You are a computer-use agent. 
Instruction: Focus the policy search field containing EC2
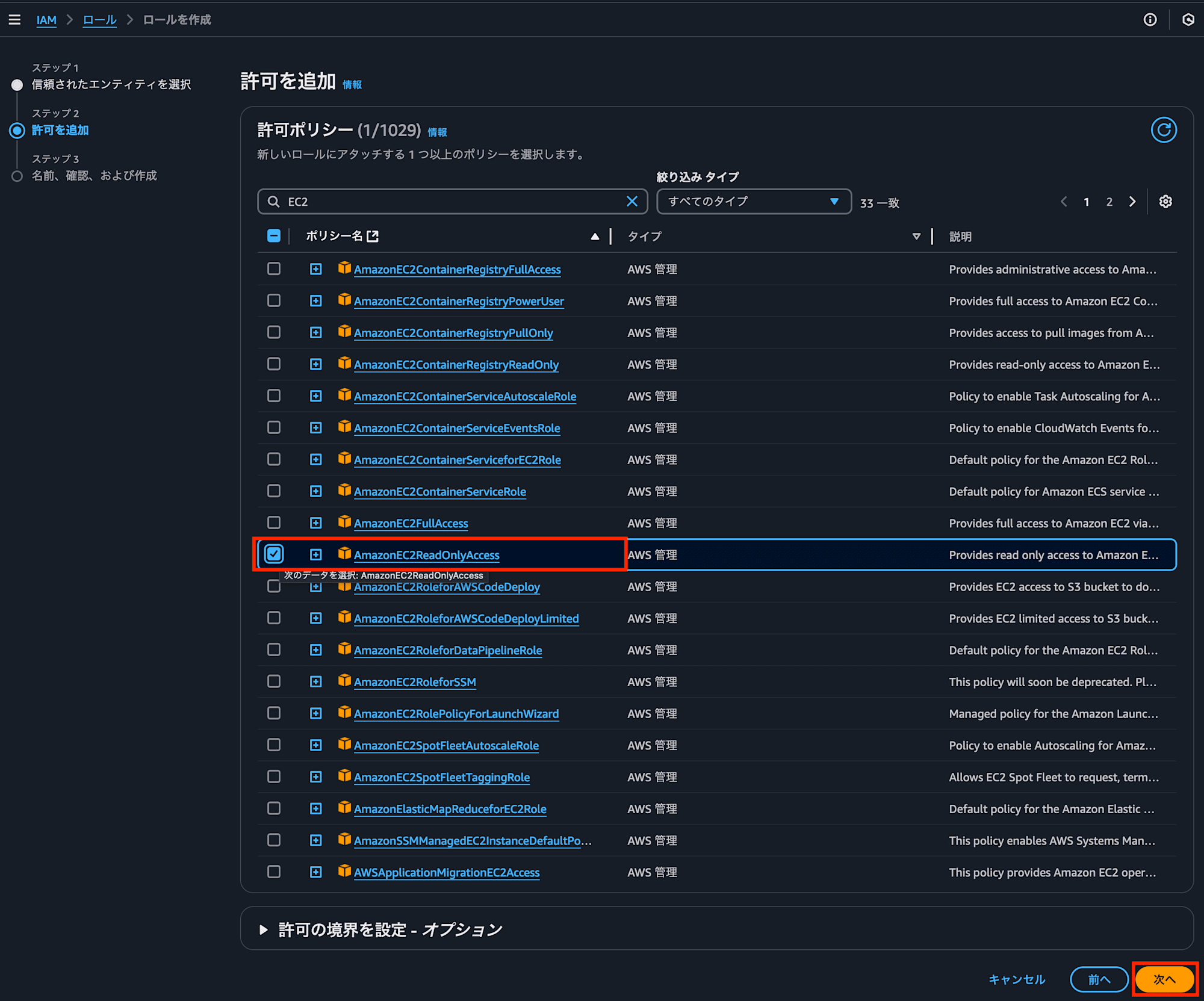451,202
